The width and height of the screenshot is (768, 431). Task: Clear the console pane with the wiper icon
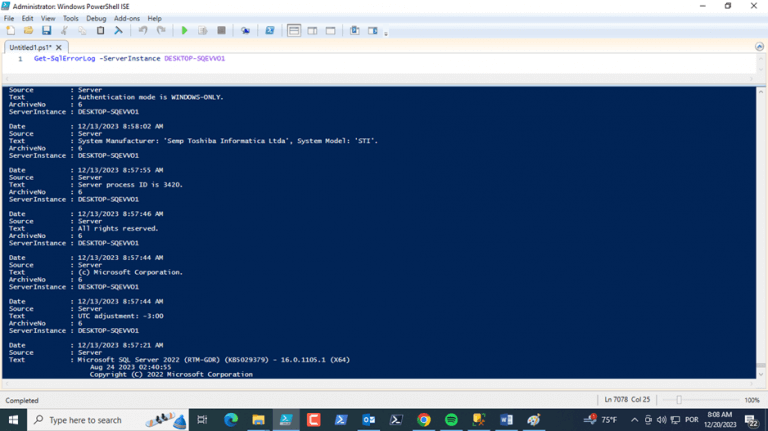[x=119, y=30]
